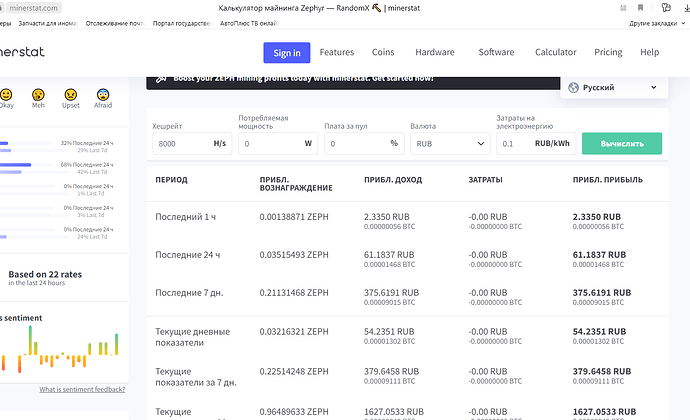Click the globe icon beside Русский

[573, 88]
